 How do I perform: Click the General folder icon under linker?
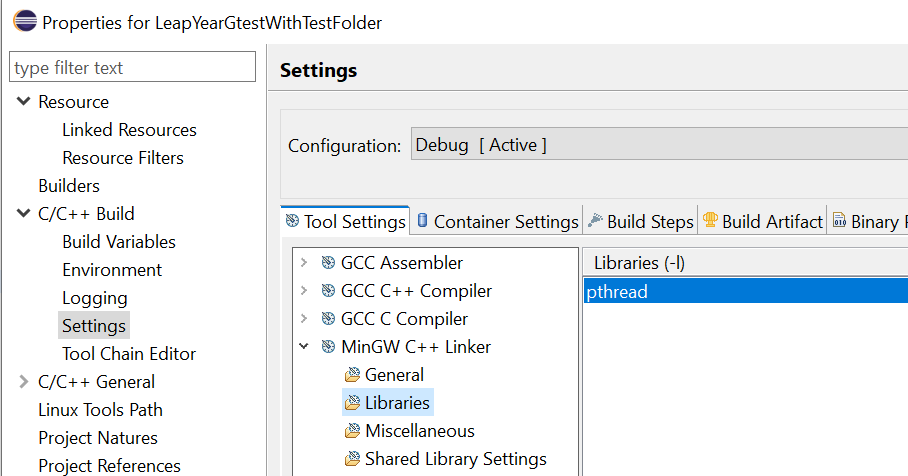point(352,375)
